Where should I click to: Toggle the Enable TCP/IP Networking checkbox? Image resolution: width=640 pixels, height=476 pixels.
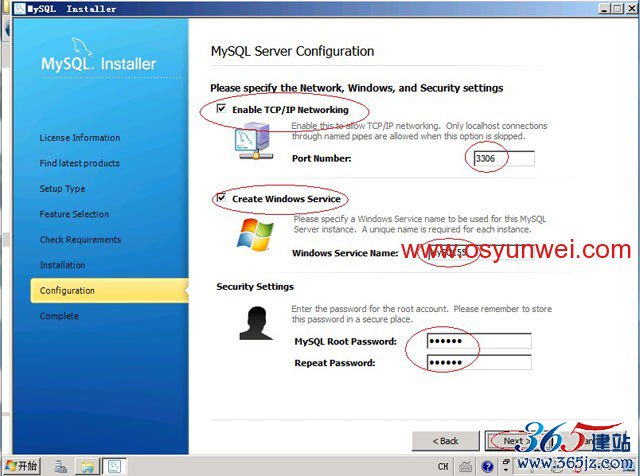pyautogui.click(x=221, y=109)
